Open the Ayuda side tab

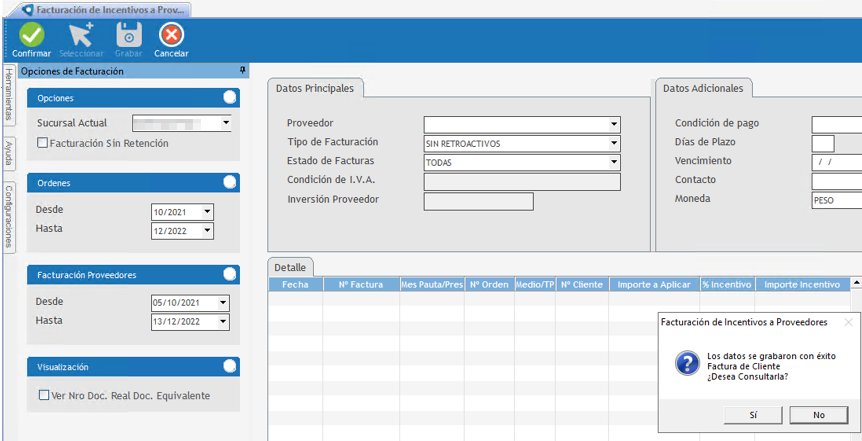coord(9,154)
